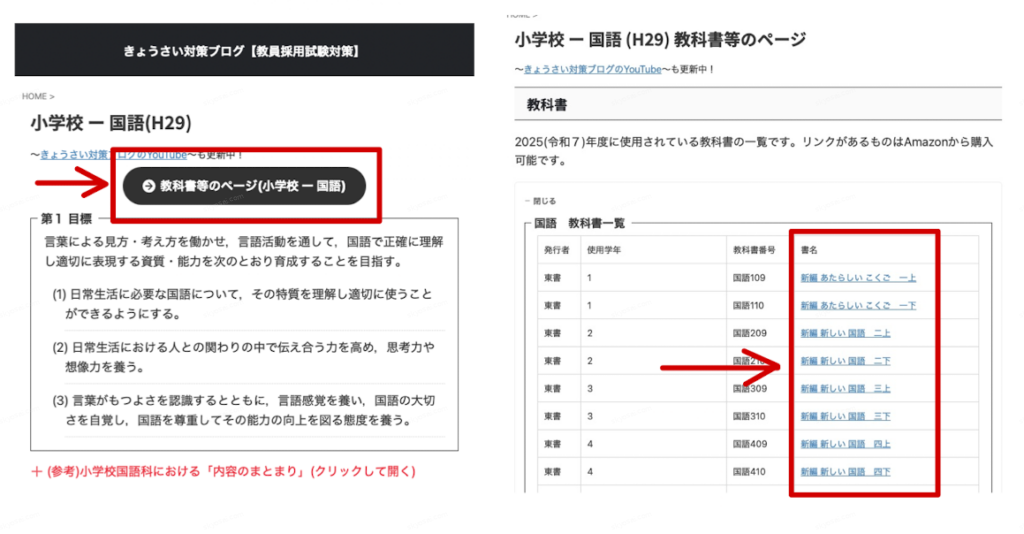Open 新編 新しい 国語 四下 link

click(x=845, y=472)
